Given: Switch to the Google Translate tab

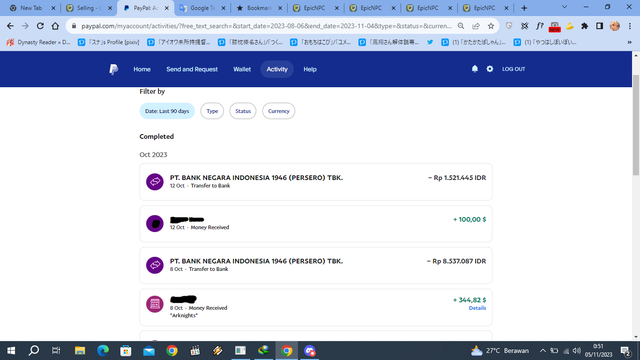Looking at the screenshot, I should tap(202, 8).
